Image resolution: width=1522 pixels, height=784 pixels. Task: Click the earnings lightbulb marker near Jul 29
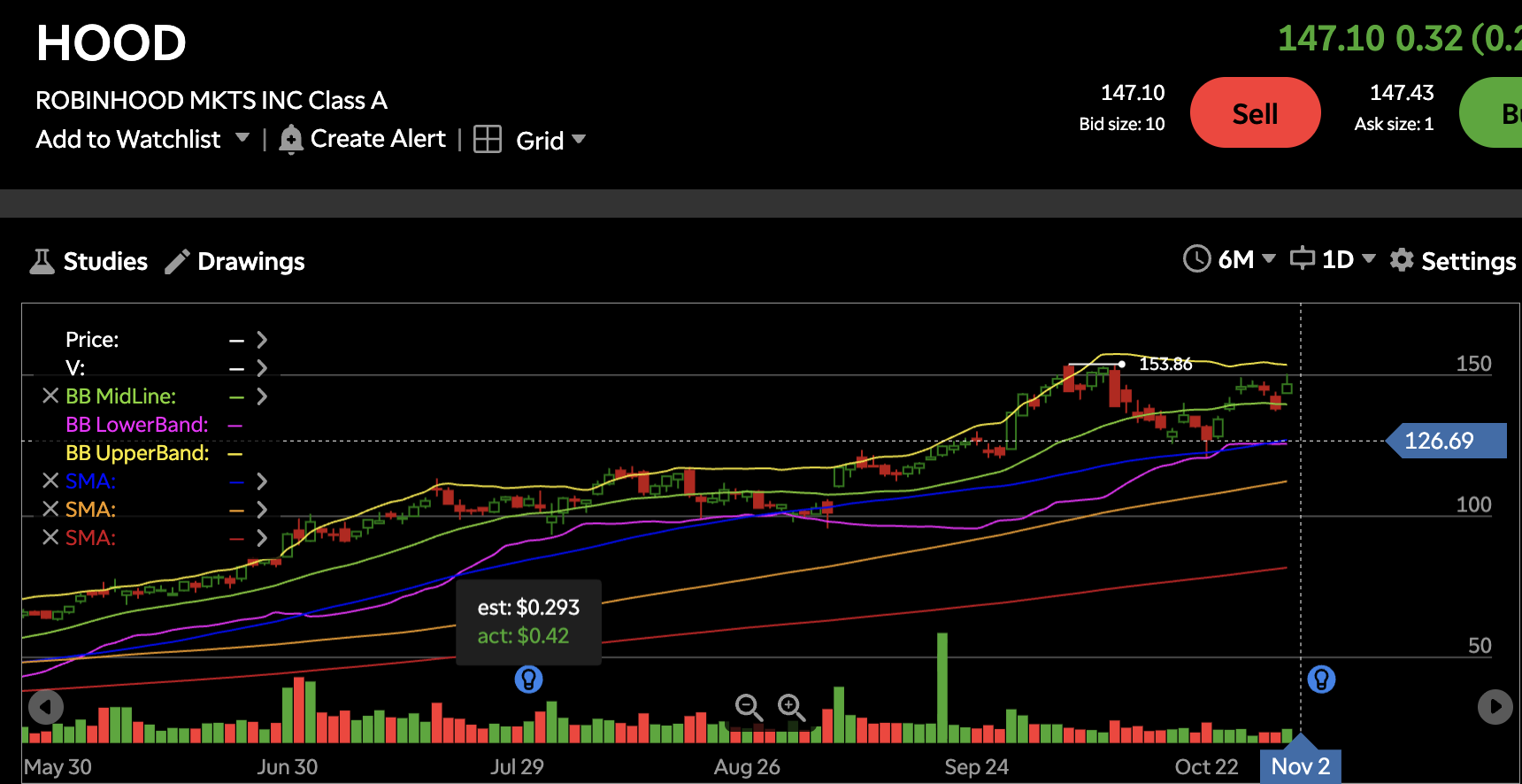coord(528,680)
